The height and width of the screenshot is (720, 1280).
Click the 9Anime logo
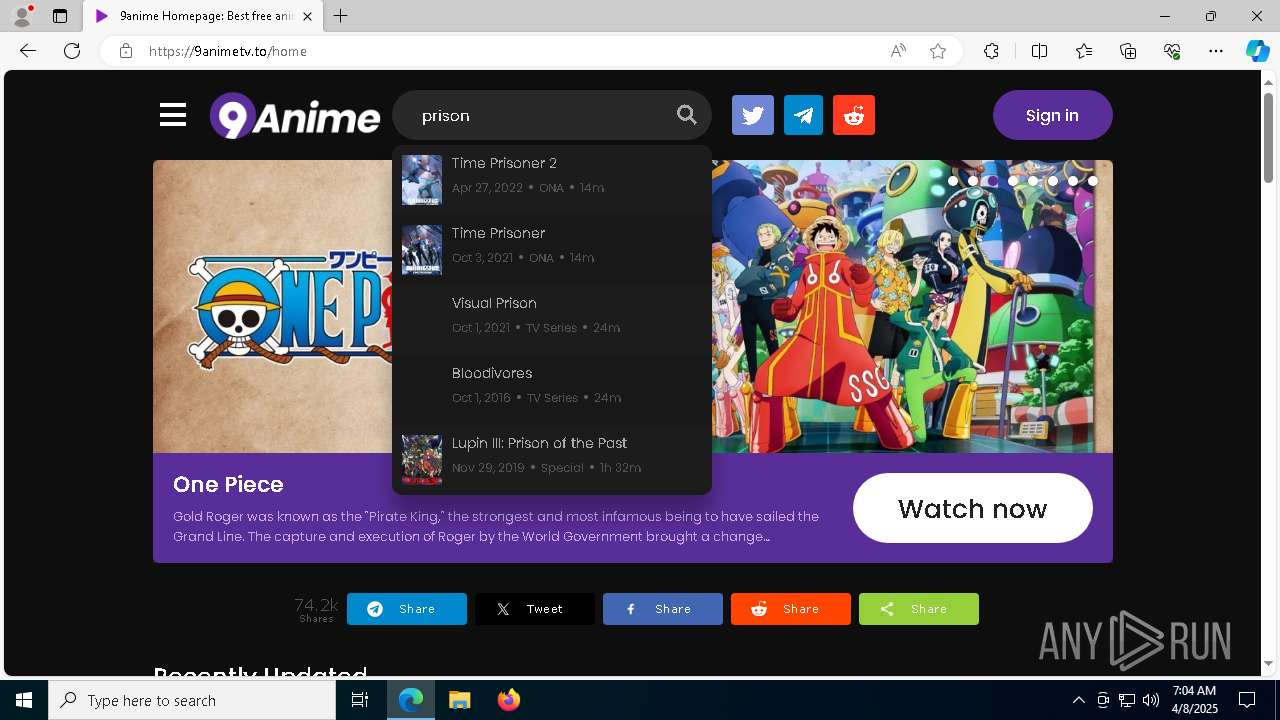[x=295, y=116]
